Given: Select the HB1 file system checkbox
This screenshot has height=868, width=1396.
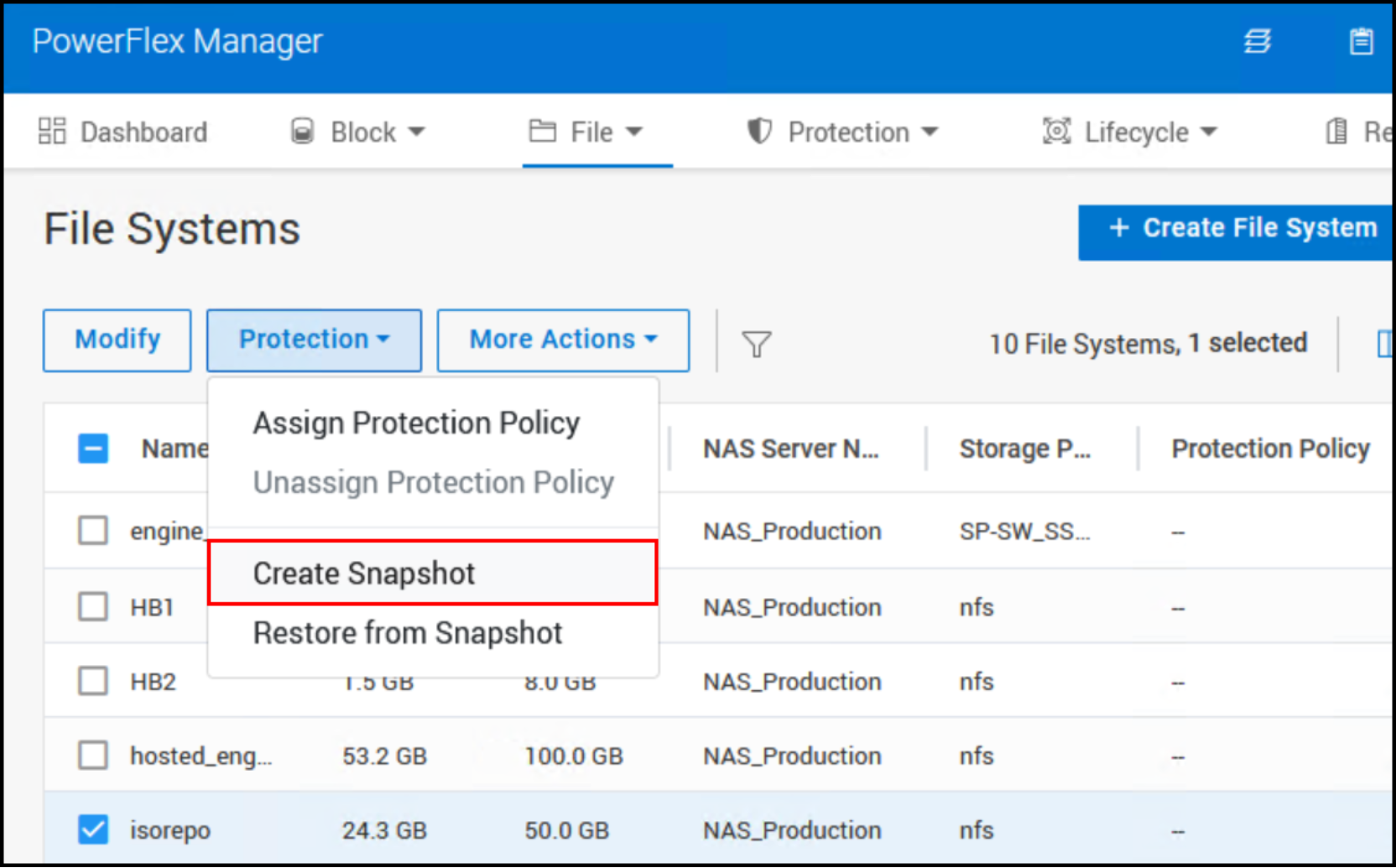Looking at the screenshot, I should [93, 606].
